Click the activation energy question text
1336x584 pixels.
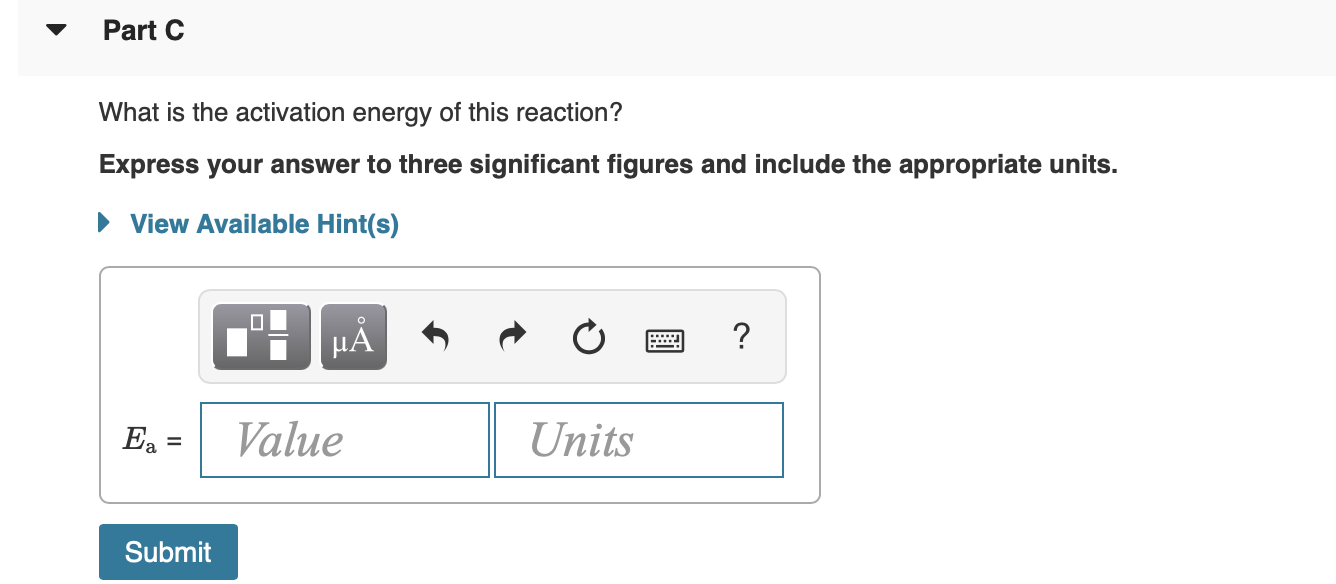point(360,112)
